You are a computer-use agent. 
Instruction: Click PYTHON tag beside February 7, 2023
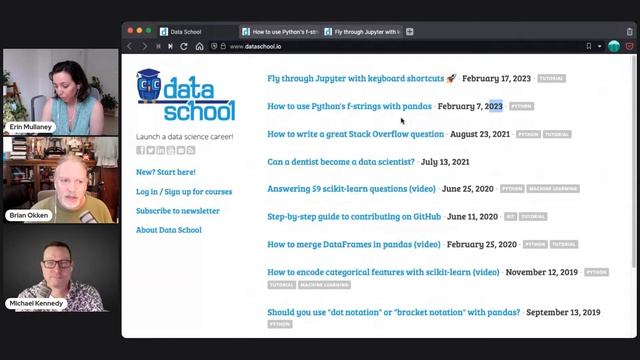521,106
